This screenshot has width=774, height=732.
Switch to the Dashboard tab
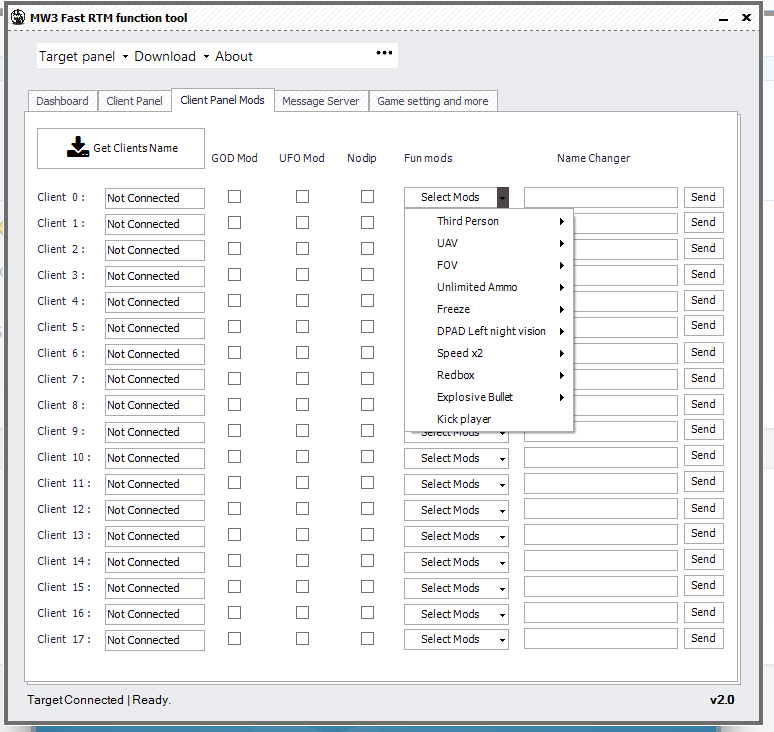(62, 101)
